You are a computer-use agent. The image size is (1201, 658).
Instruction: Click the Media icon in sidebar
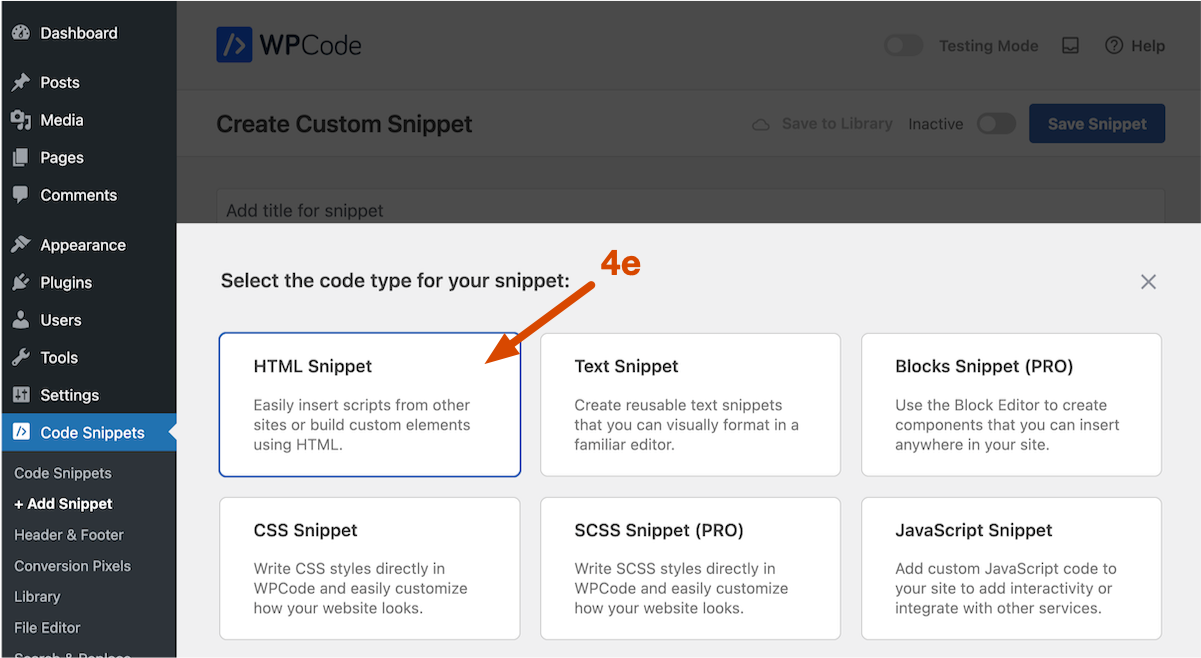[21, 120]
